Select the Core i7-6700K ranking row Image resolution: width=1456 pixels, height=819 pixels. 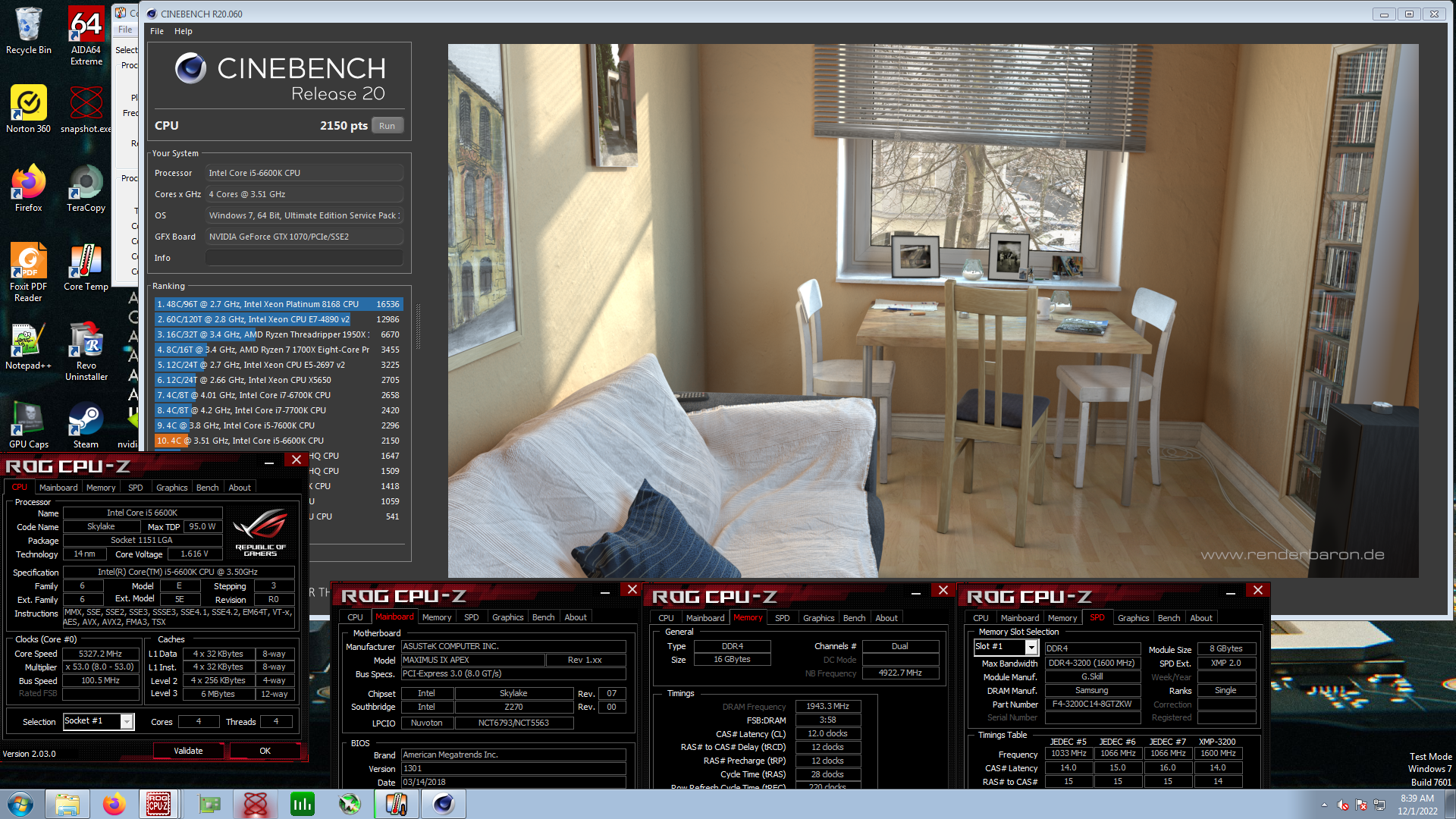278,395
